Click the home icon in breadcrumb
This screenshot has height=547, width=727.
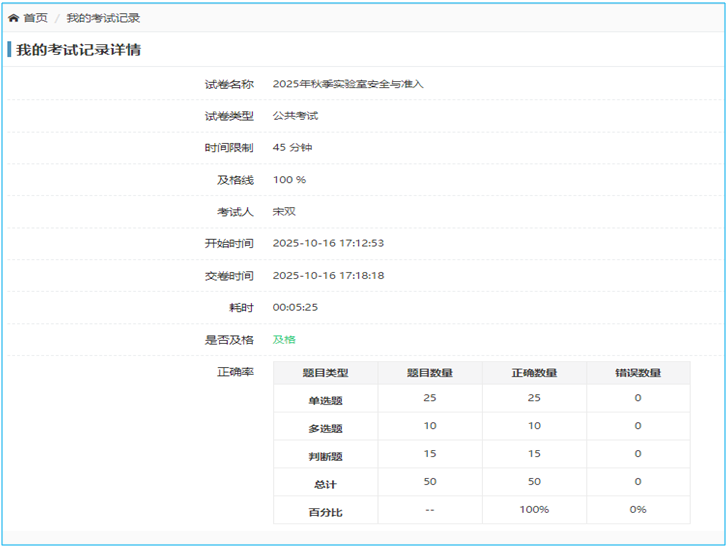point(13,18)
